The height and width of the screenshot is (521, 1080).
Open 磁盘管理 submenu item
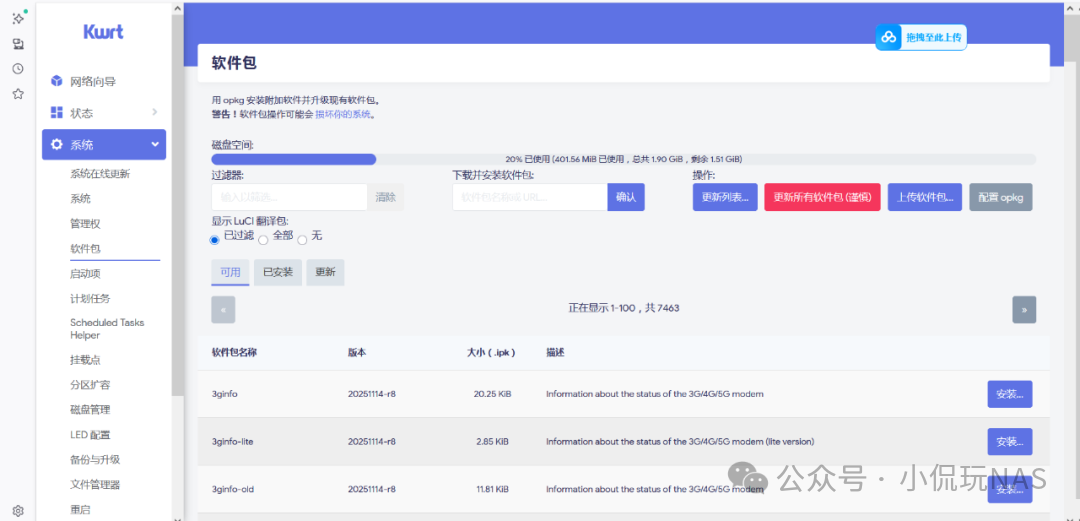click(90, 409)
